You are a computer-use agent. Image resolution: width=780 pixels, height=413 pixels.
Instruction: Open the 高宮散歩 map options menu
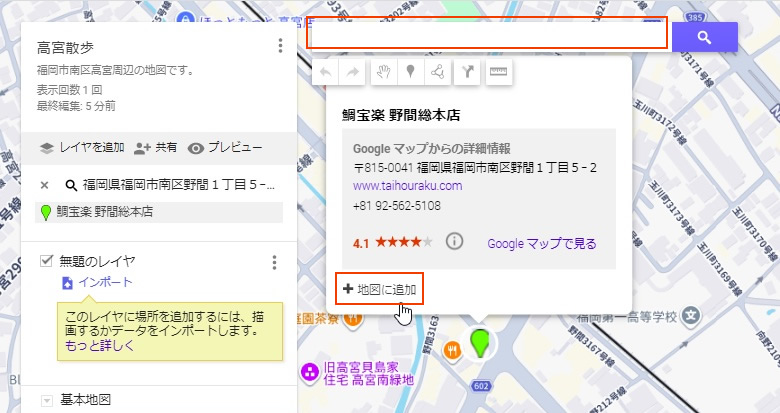coord(281,46)
